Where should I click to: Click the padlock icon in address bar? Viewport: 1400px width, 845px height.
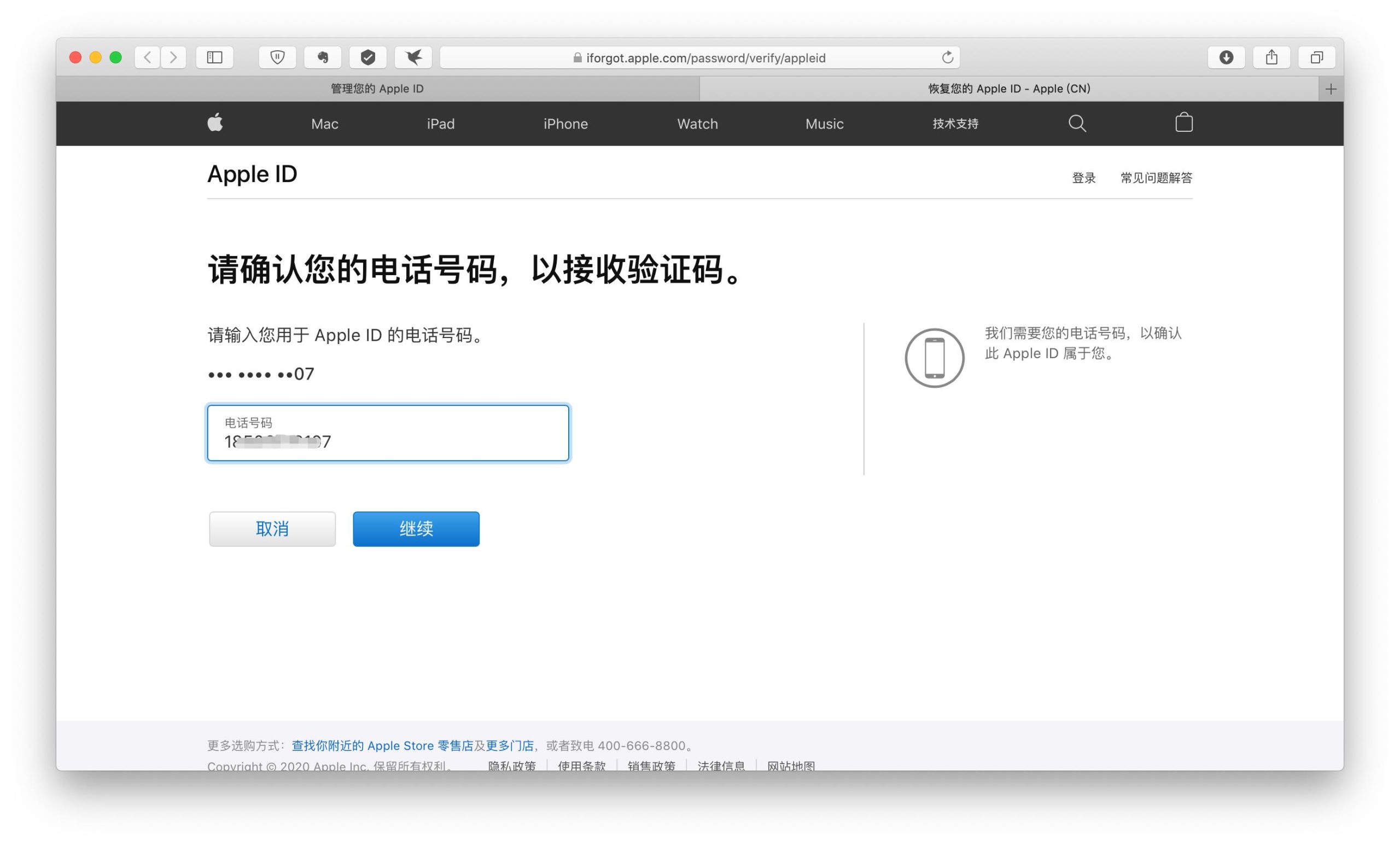pyautogui.click(x=577, y=57)
